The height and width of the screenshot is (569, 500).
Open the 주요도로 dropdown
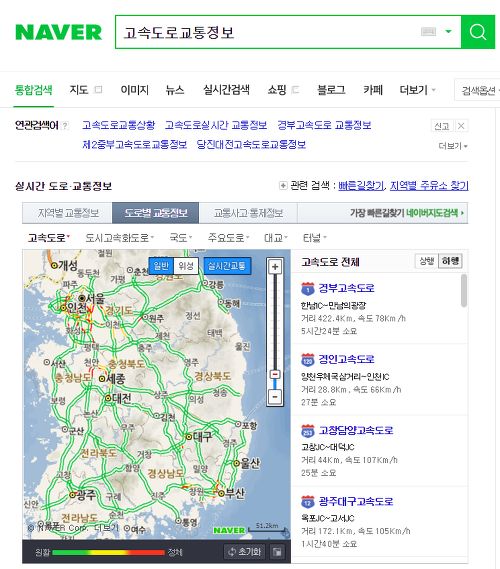[228, 238]
